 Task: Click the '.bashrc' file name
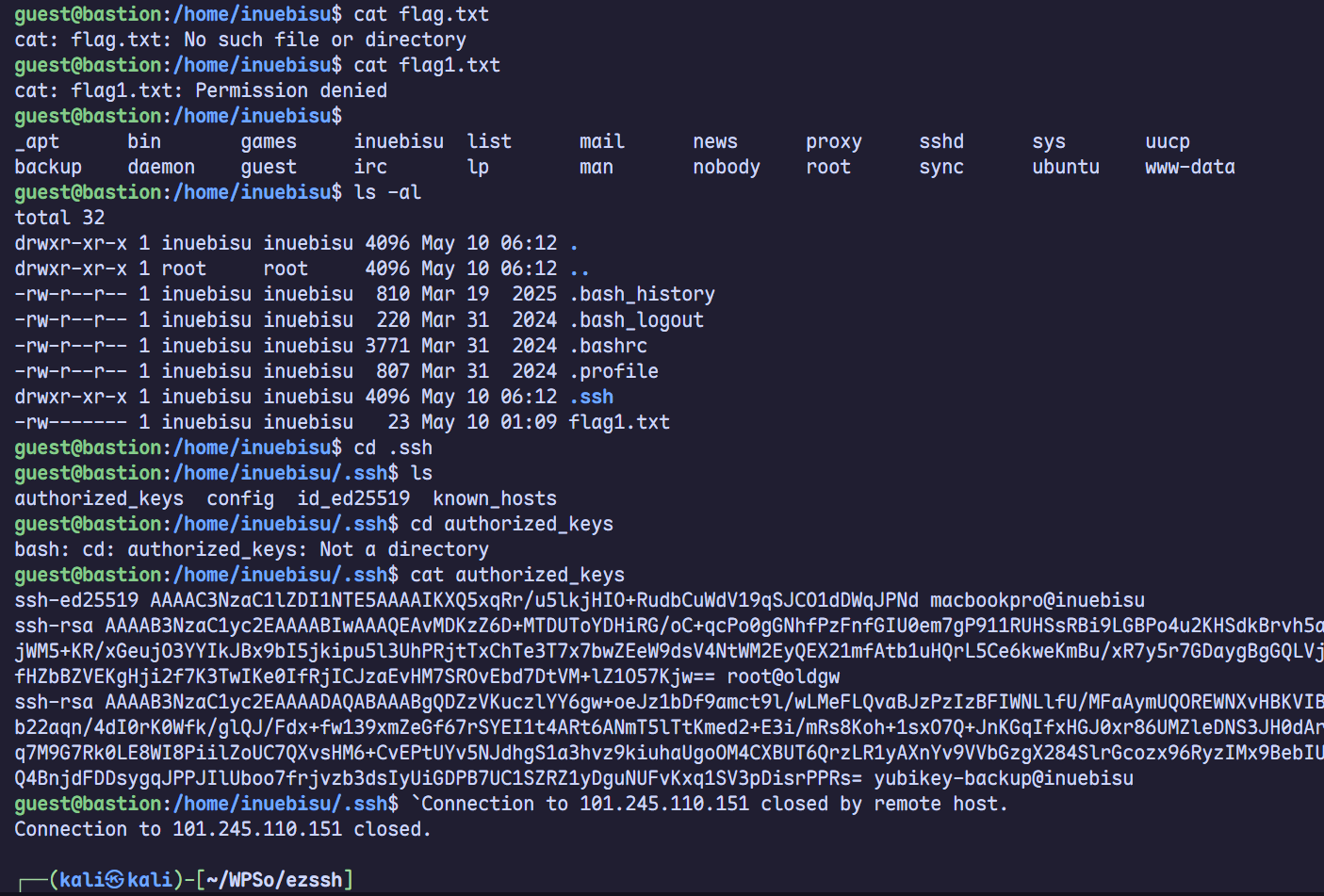(x=608, y=346)
